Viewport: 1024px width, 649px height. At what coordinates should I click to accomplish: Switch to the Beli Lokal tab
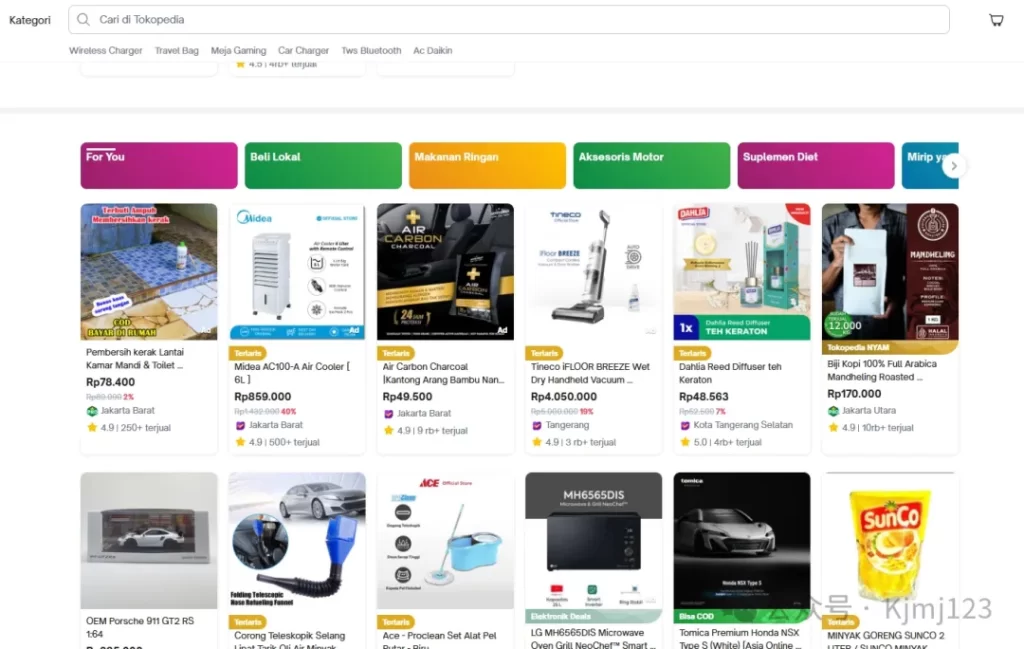323,166
